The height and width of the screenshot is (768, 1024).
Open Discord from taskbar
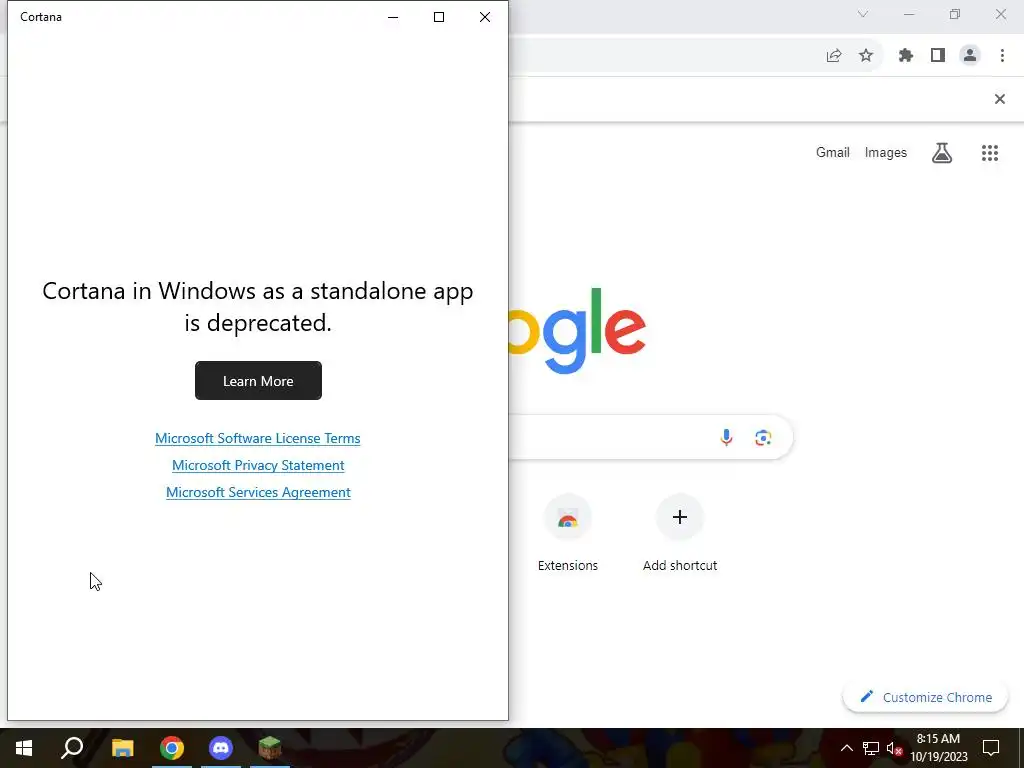221,748
